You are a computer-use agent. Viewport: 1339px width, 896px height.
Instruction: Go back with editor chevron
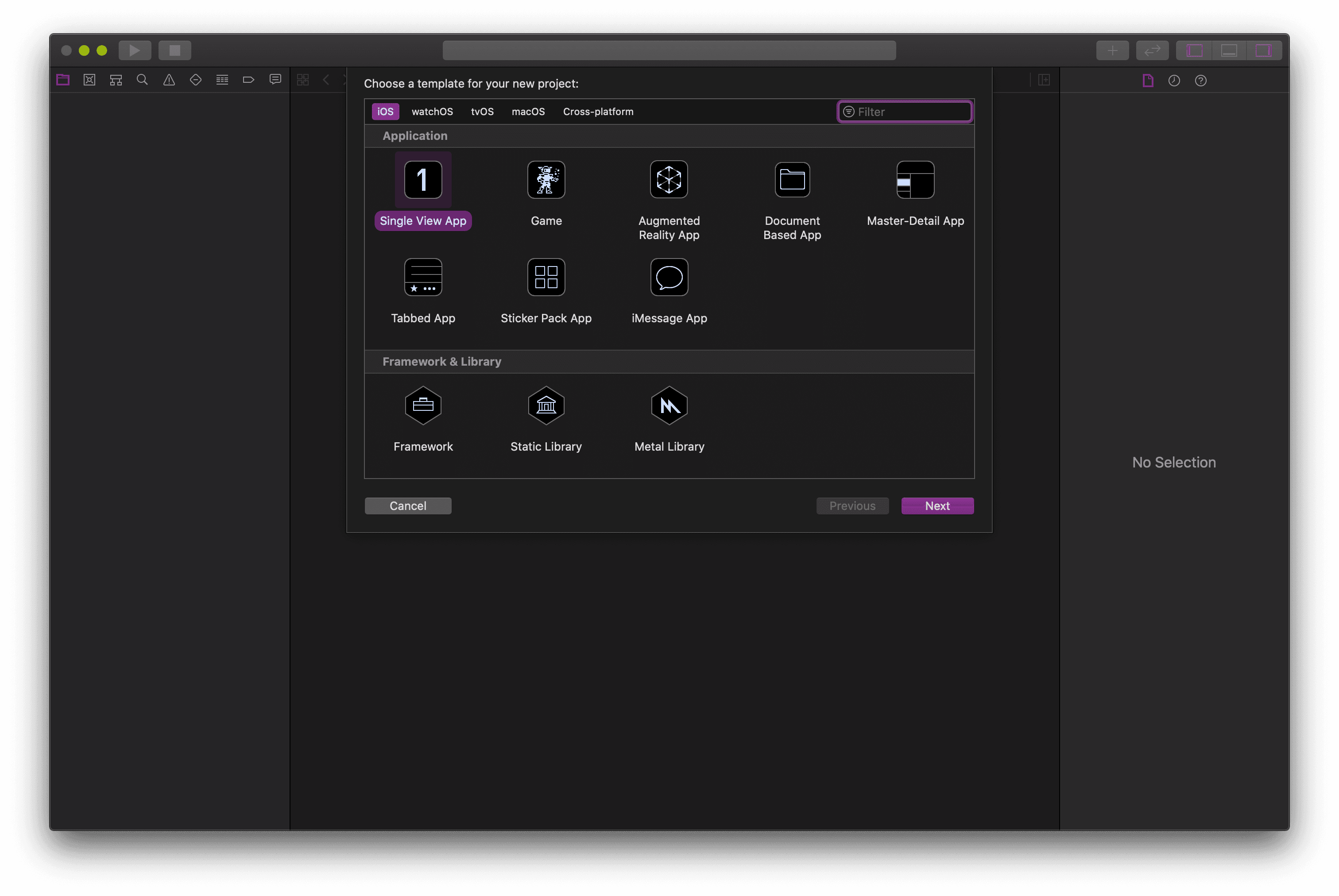point(326,80)
